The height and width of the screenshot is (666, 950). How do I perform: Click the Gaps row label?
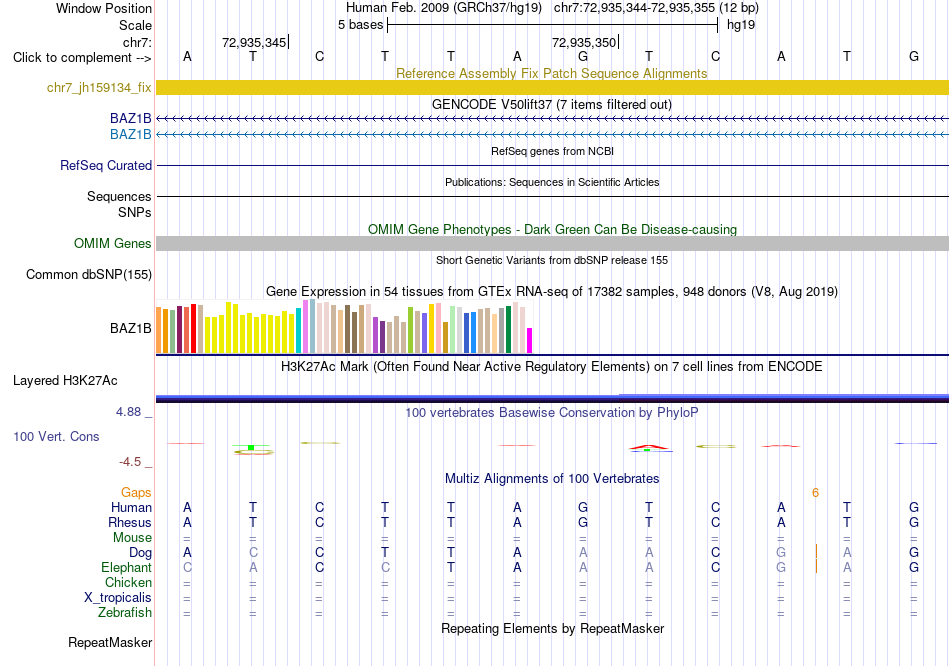pyautogui.click(x=136, y=493)
